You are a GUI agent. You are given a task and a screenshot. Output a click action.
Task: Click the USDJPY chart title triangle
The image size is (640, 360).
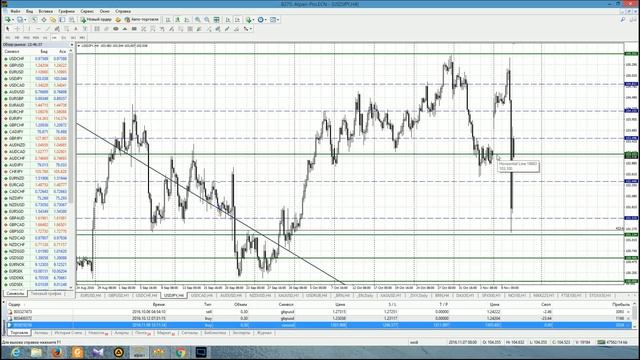79,46
